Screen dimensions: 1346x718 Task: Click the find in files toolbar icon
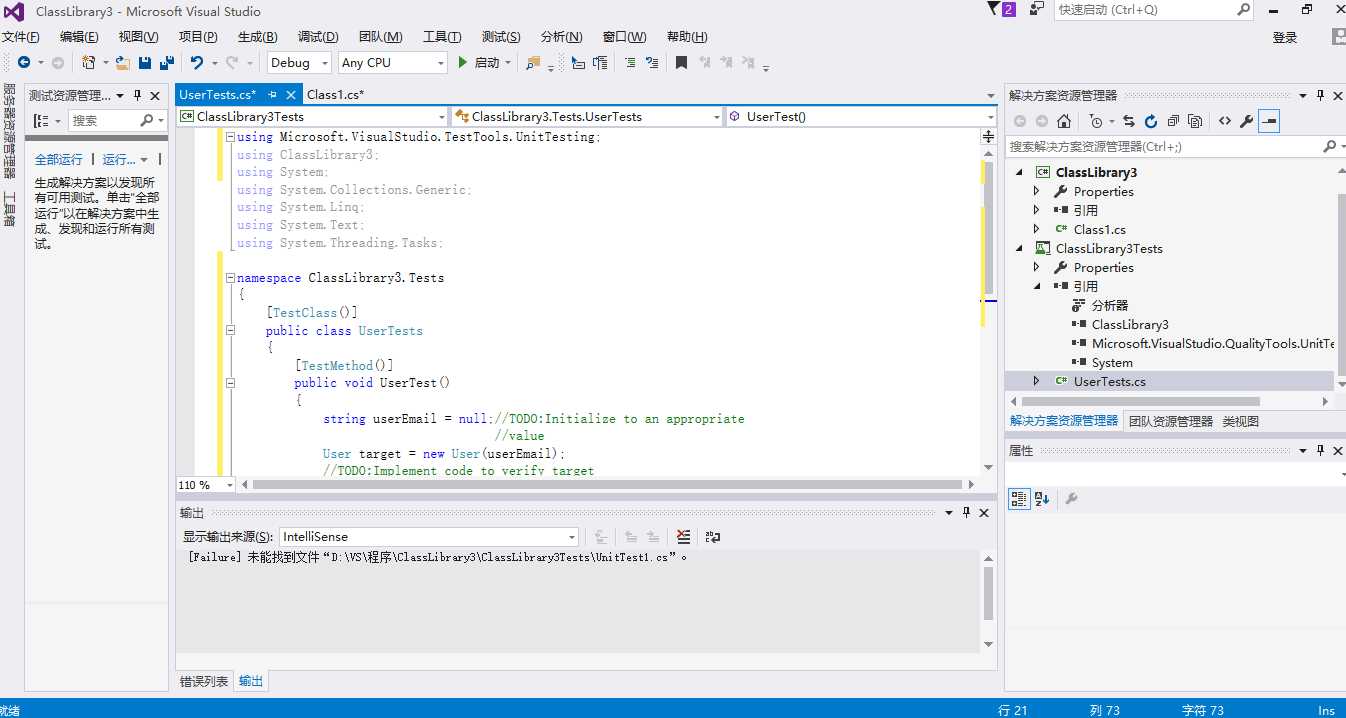pyautogui.click(x=533, y=62)
